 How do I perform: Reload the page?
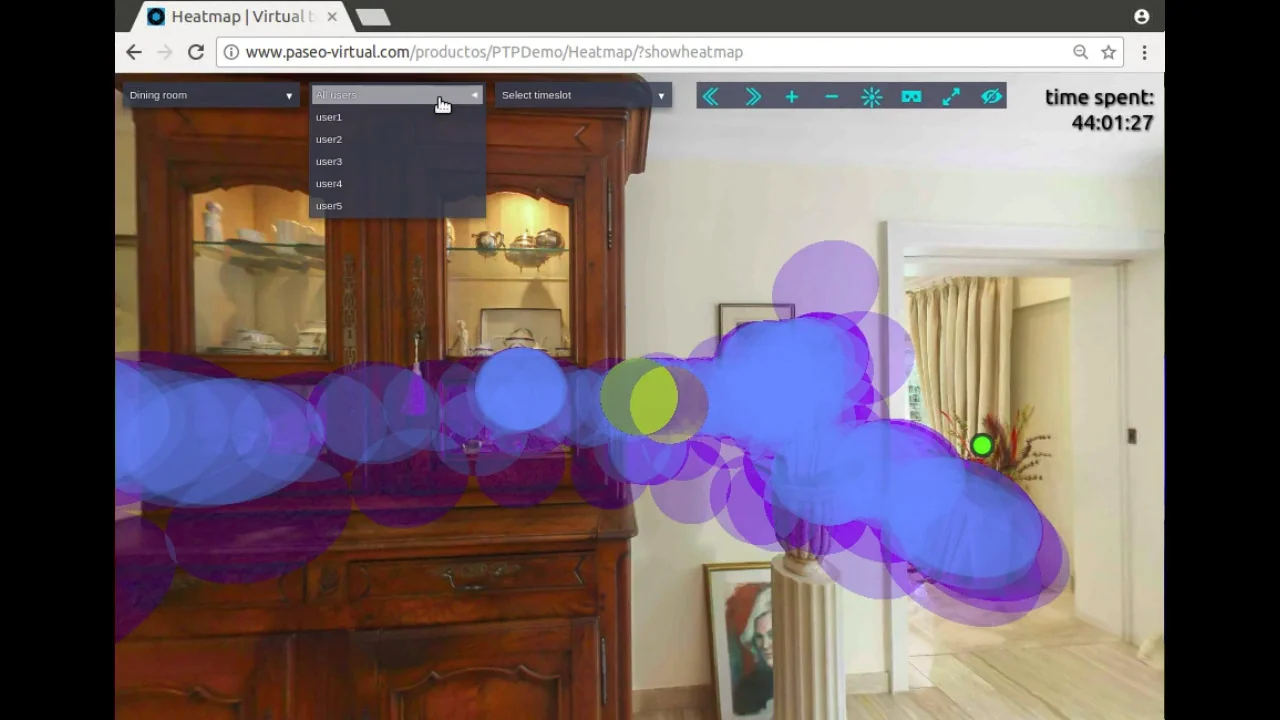196,52
